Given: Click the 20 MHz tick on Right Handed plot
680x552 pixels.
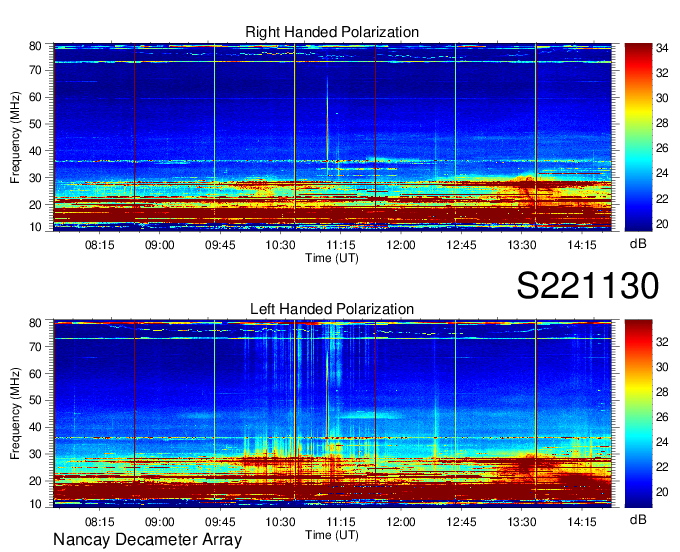Looking at the screenshot, I should coord(35,205).
